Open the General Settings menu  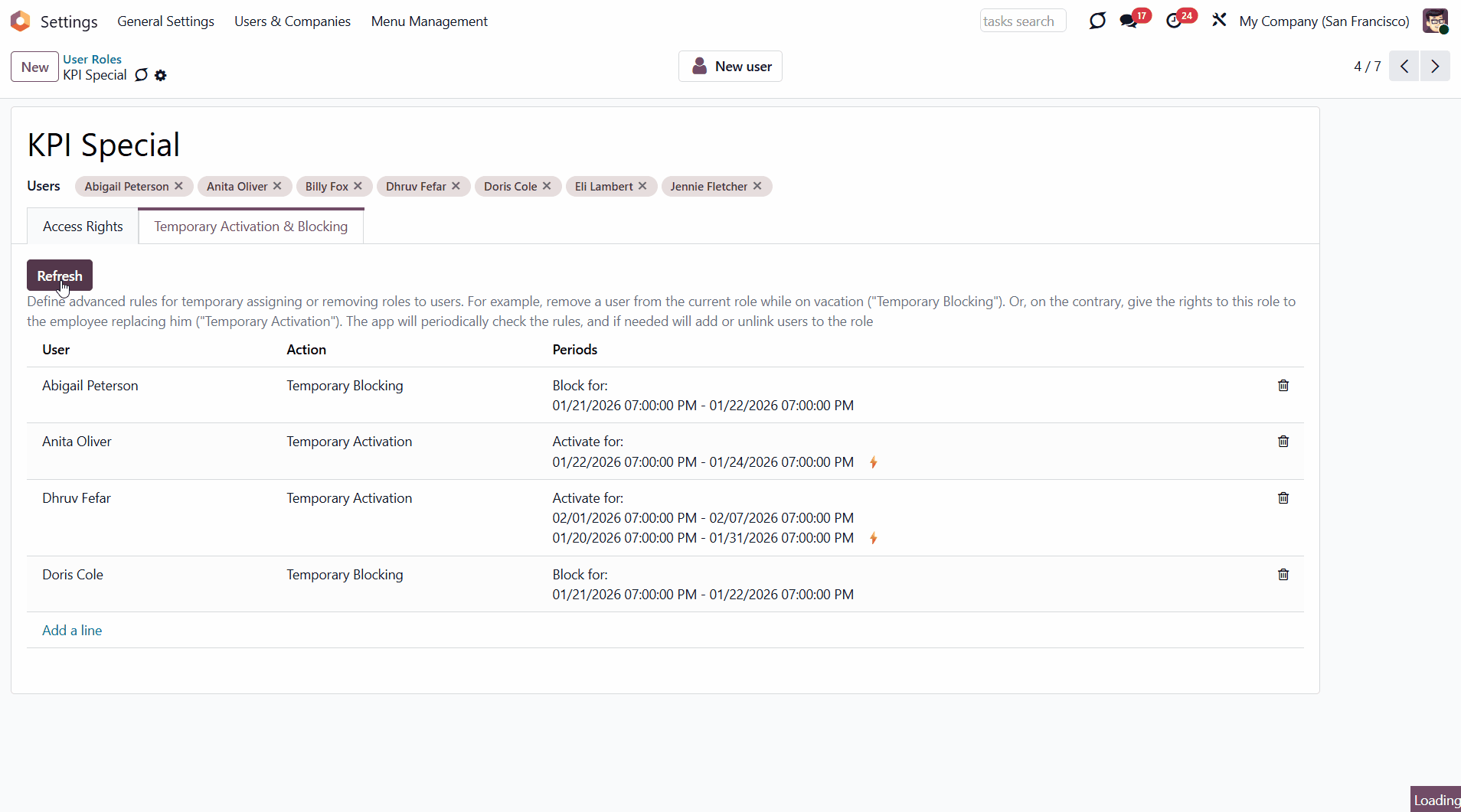[x=165, y=21]
